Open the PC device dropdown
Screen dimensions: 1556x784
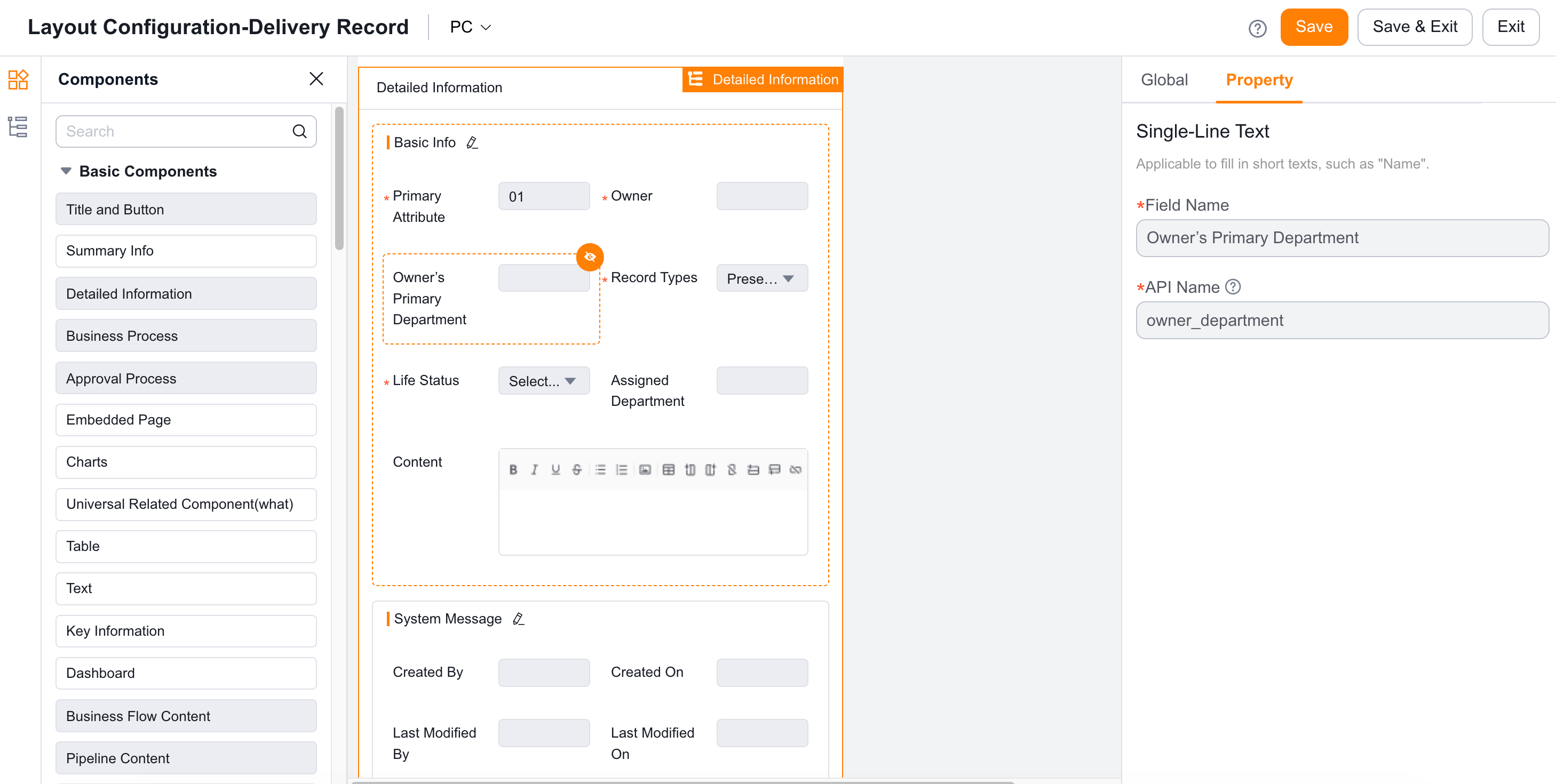click(470, 27)
